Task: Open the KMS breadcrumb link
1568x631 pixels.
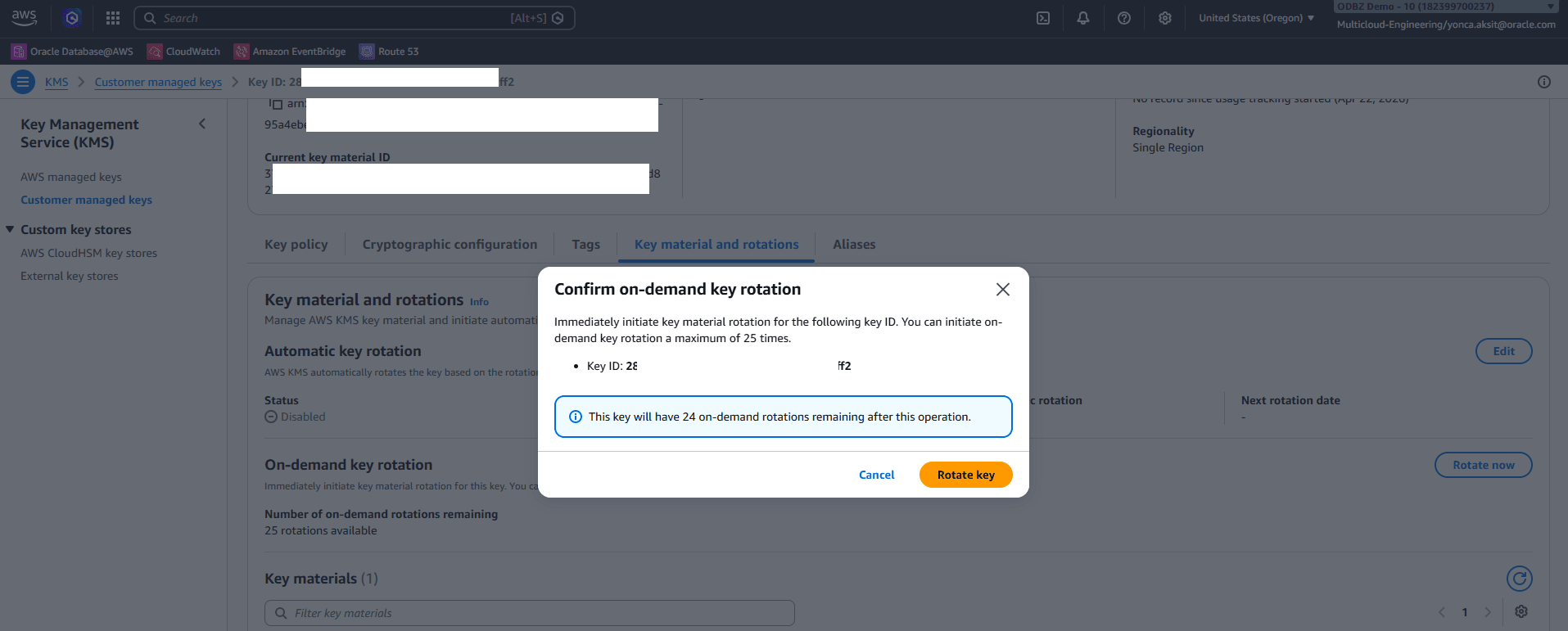Action: [x=56, y=82]
